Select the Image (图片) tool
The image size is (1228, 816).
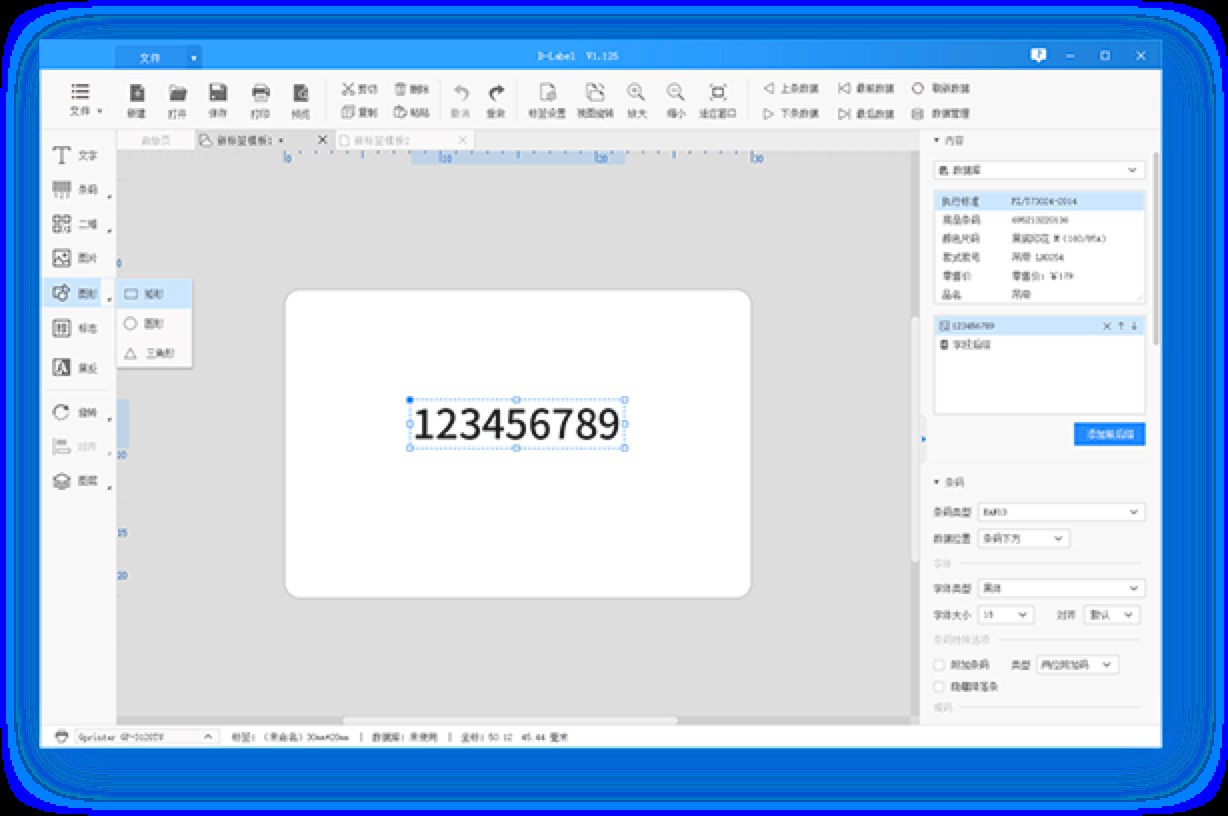(x=75, y=258)
